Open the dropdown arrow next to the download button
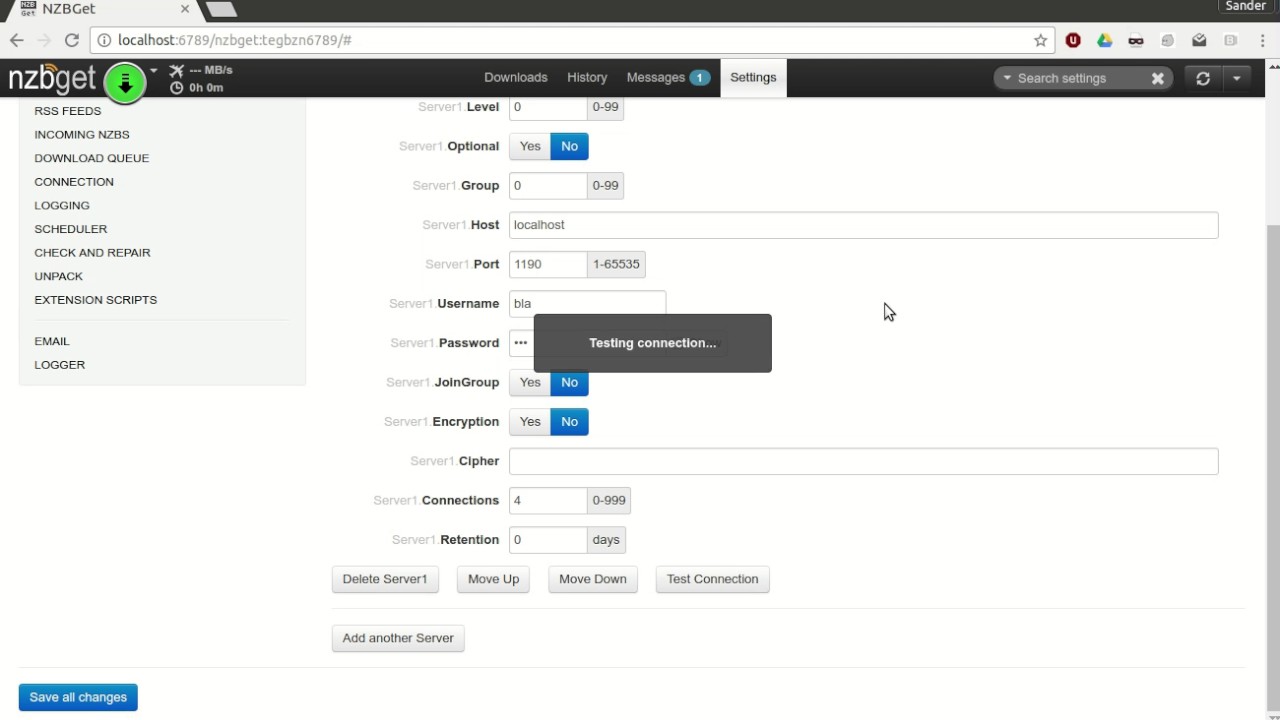This screenshot has width=1280, height=720. pyautogui.click(x=154, y=71)
